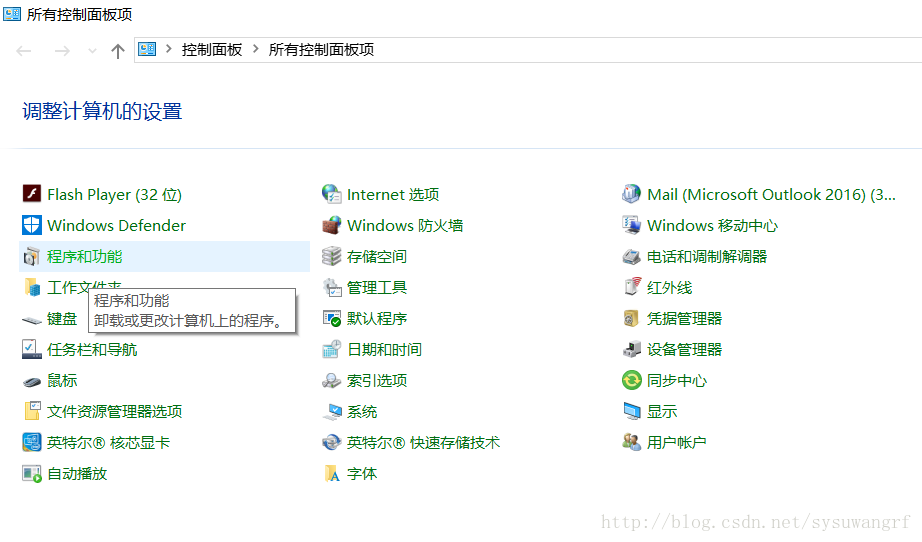Open the 电话和调制解调器 link
922x542 pixels.
click(x=707, y=256)
